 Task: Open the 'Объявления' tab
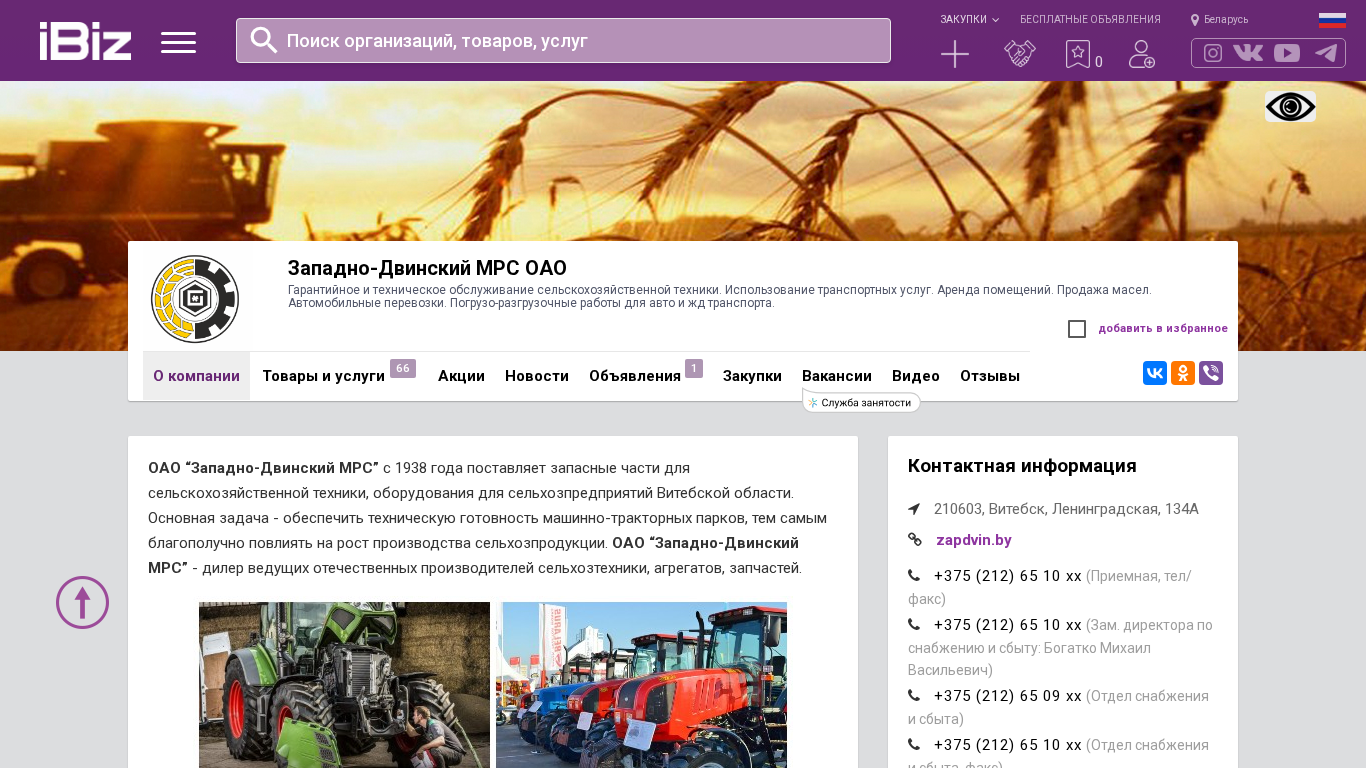(x=635, y=376)
